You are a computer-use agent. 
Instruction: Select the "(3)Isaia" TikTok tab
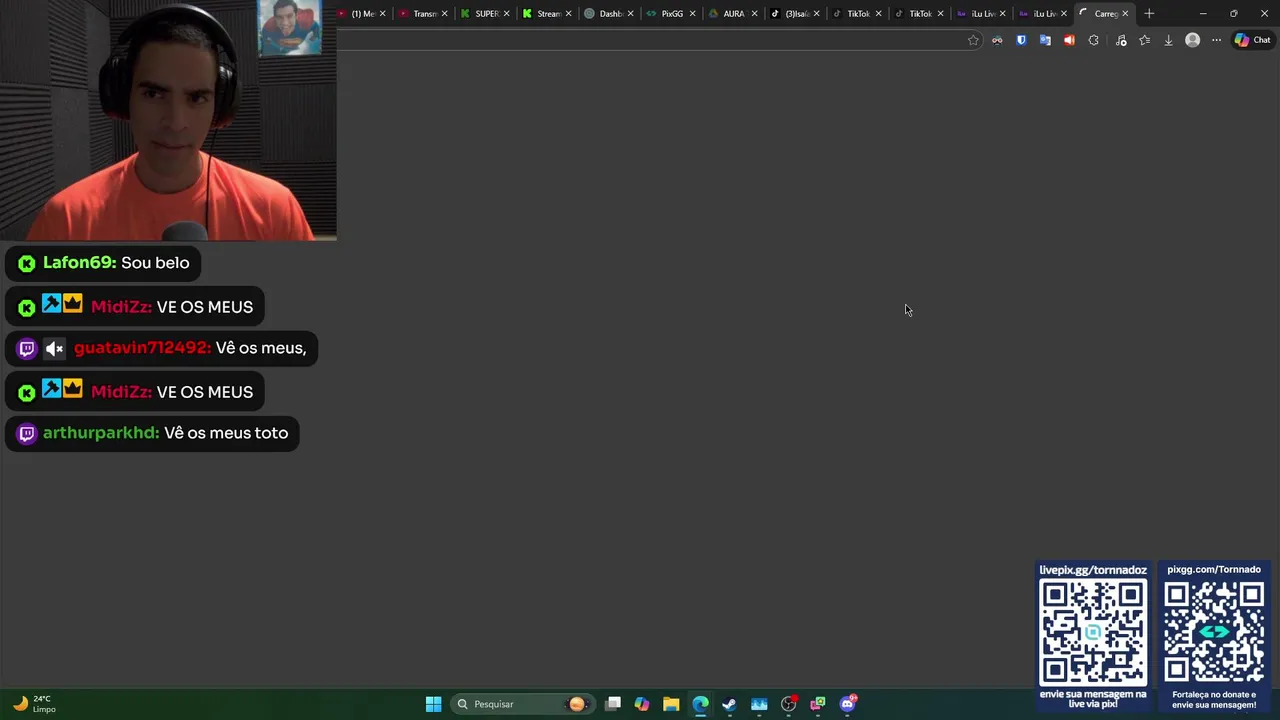[794, 14]
